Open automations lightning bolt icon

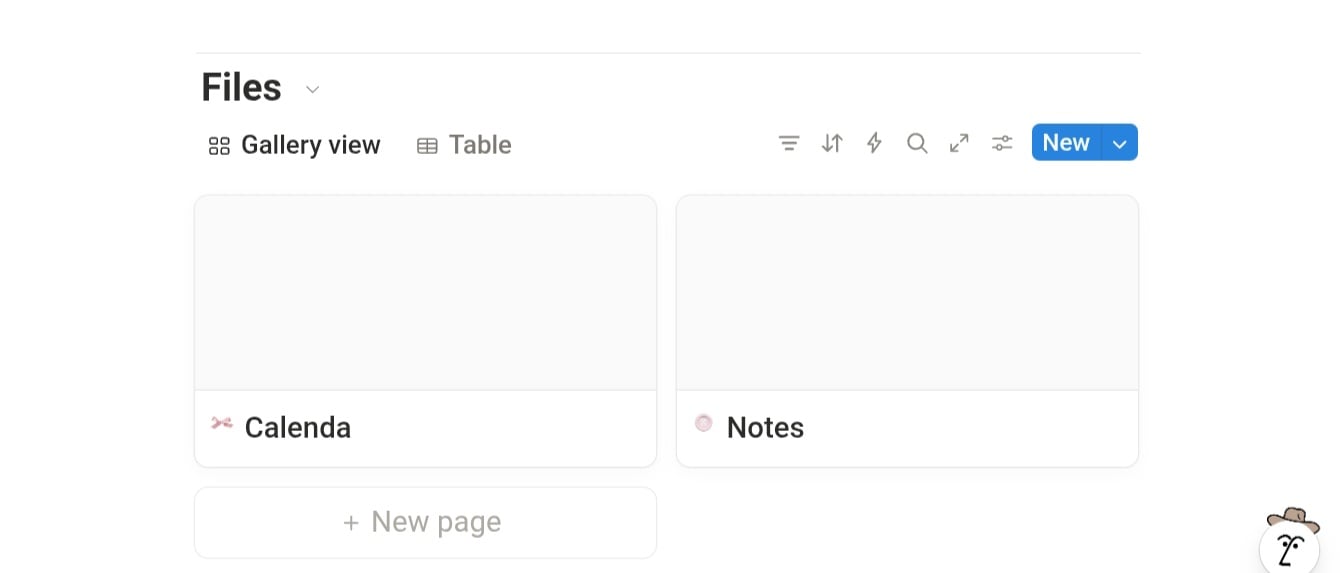(x=874, y=143)
